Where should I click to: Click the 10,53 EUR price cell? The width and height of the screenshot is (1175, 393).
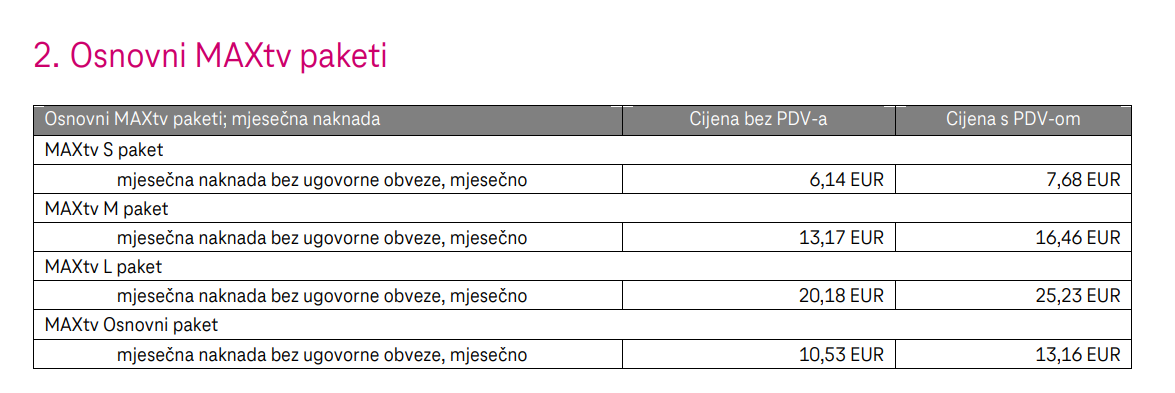[x=758, y=354]
